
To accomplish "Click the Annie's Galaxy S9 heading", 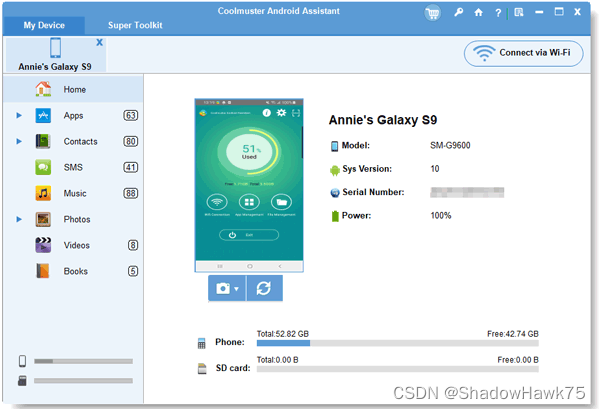I will coord(383,120).
